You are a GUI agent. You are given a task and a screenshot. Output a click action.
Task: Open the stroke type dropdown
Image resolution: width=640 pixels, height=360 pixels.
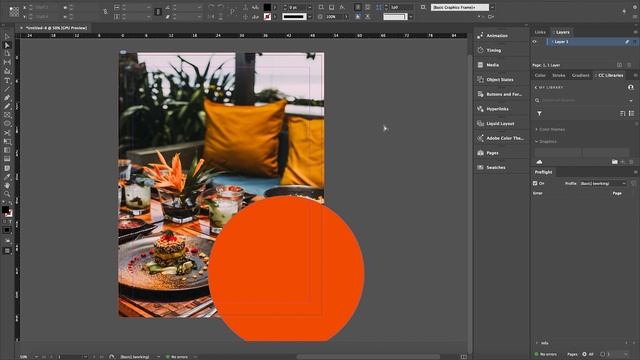(310, 17)
